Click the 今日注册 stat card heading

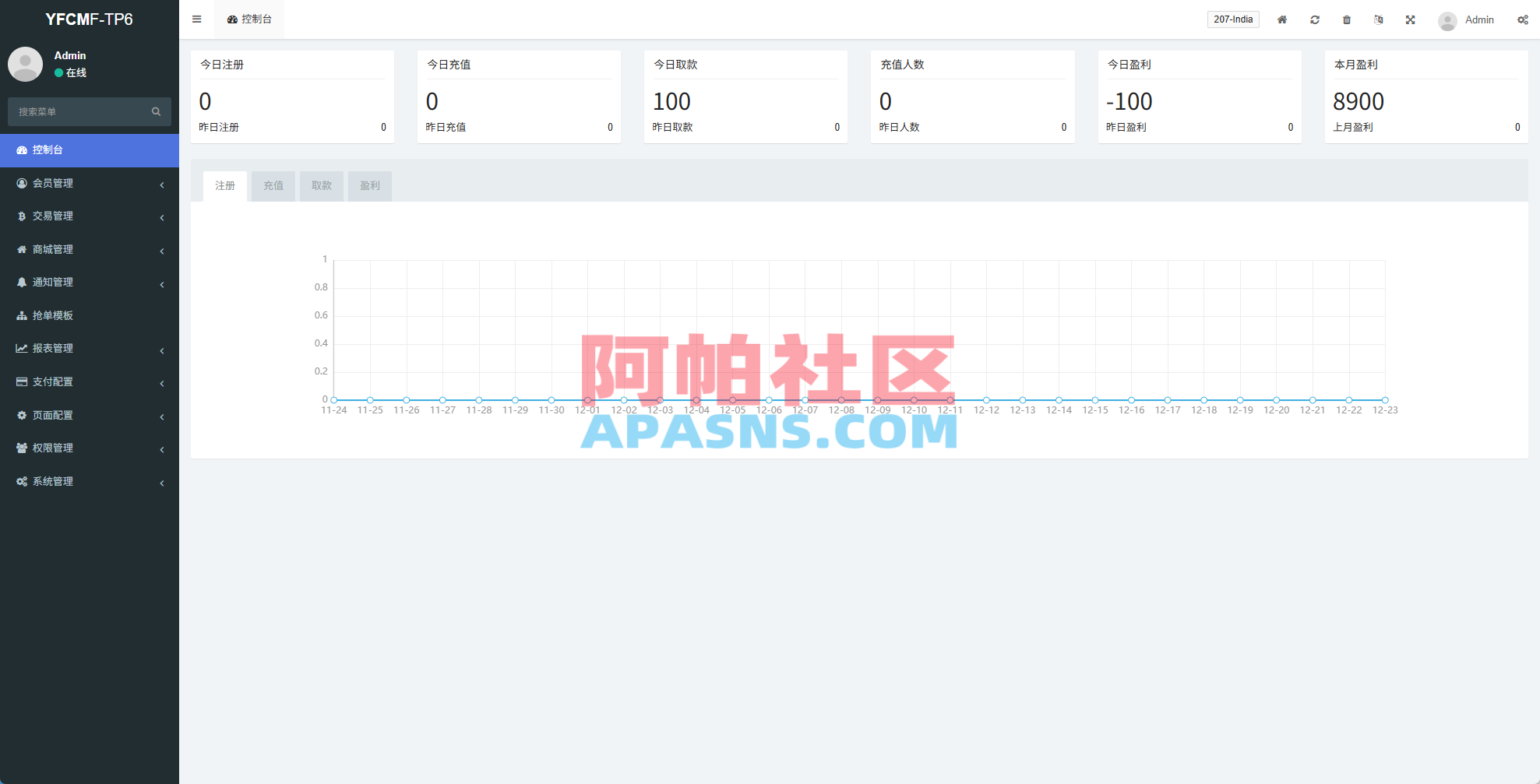coord(222,65)
